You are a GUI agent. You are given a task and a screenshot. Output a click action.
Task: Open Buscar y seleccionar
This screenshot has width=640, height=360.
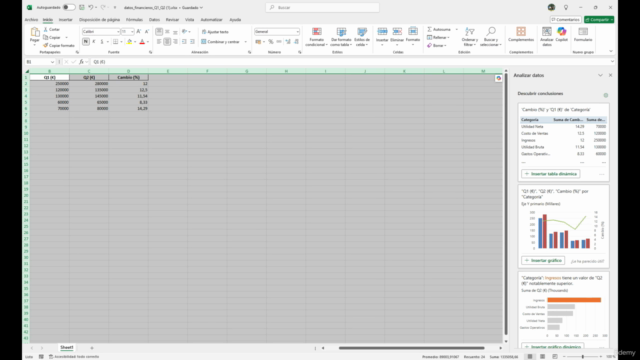[x=491, y=37]
